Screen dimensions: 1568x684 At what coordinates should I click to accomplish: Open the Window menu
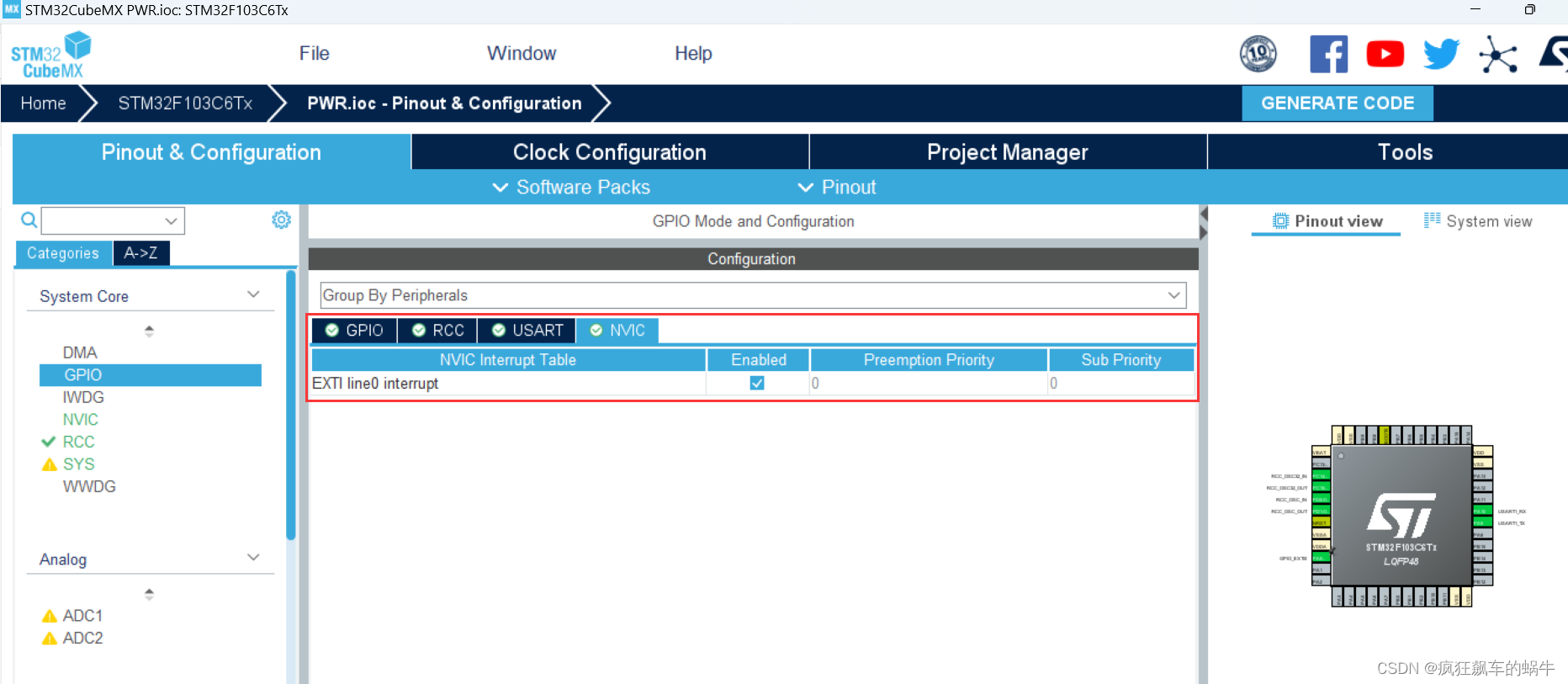click(x=522, y=53)
